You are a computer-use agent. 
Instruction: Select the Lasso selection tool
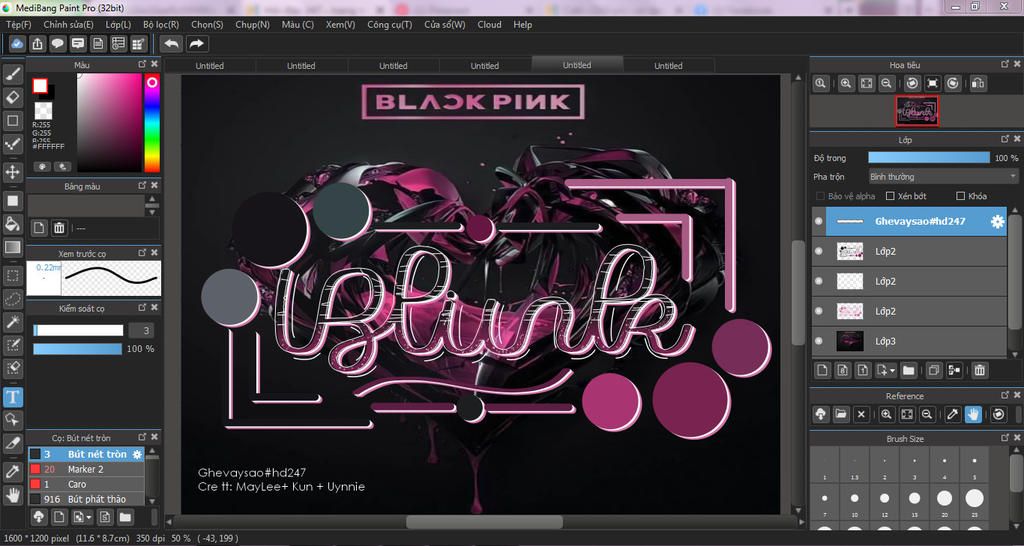point(12,299)
